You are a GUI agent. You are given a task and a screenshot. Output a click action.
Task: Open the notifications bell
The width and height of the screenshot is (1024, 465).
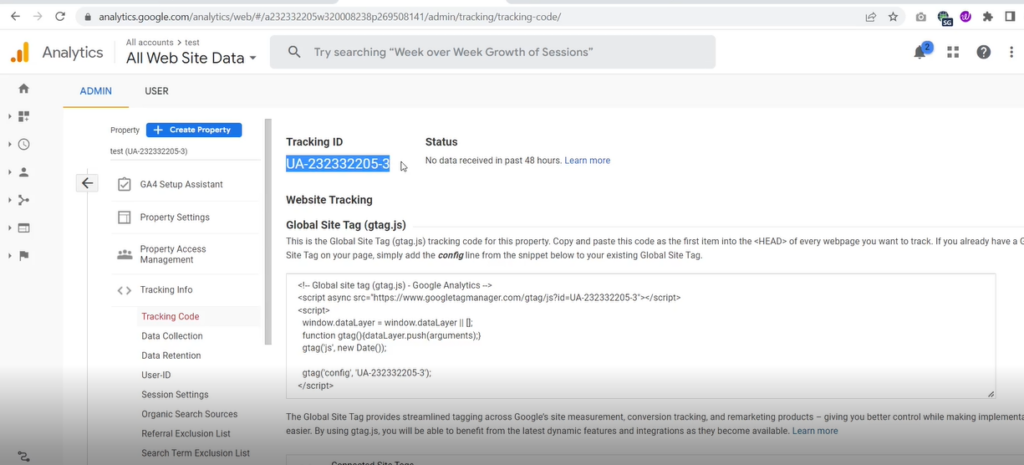tap(921, 52)
